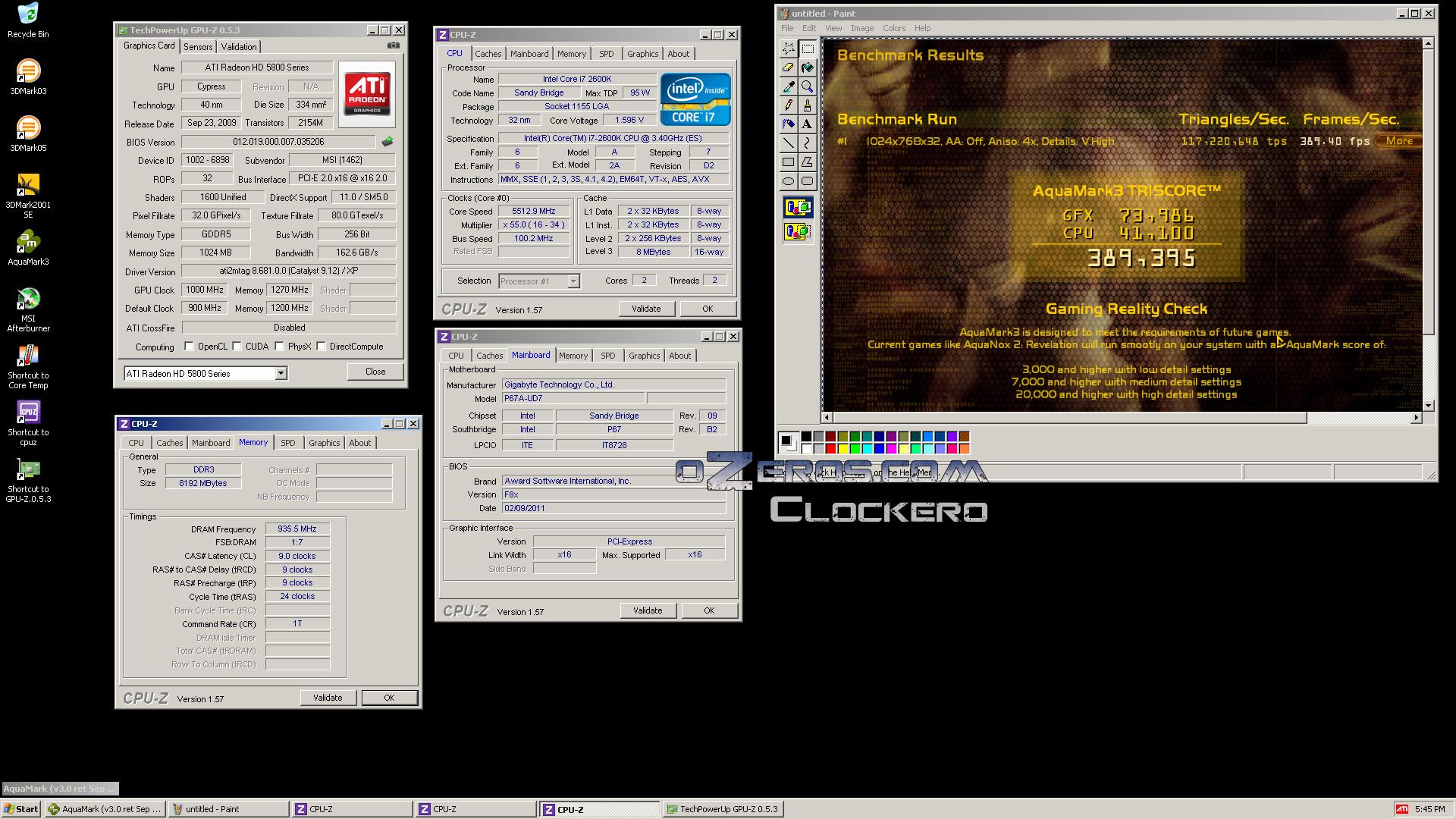
Task: Click the Paint vertical scrollbar up arrow
Action: coord(1428,44)
